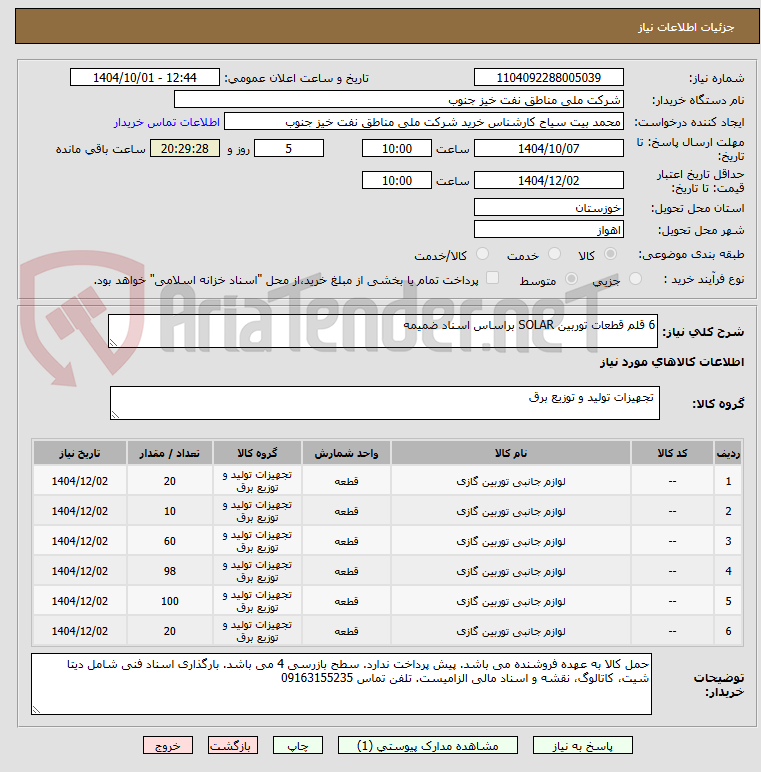Click the کد کالا column header

point(672,453)
